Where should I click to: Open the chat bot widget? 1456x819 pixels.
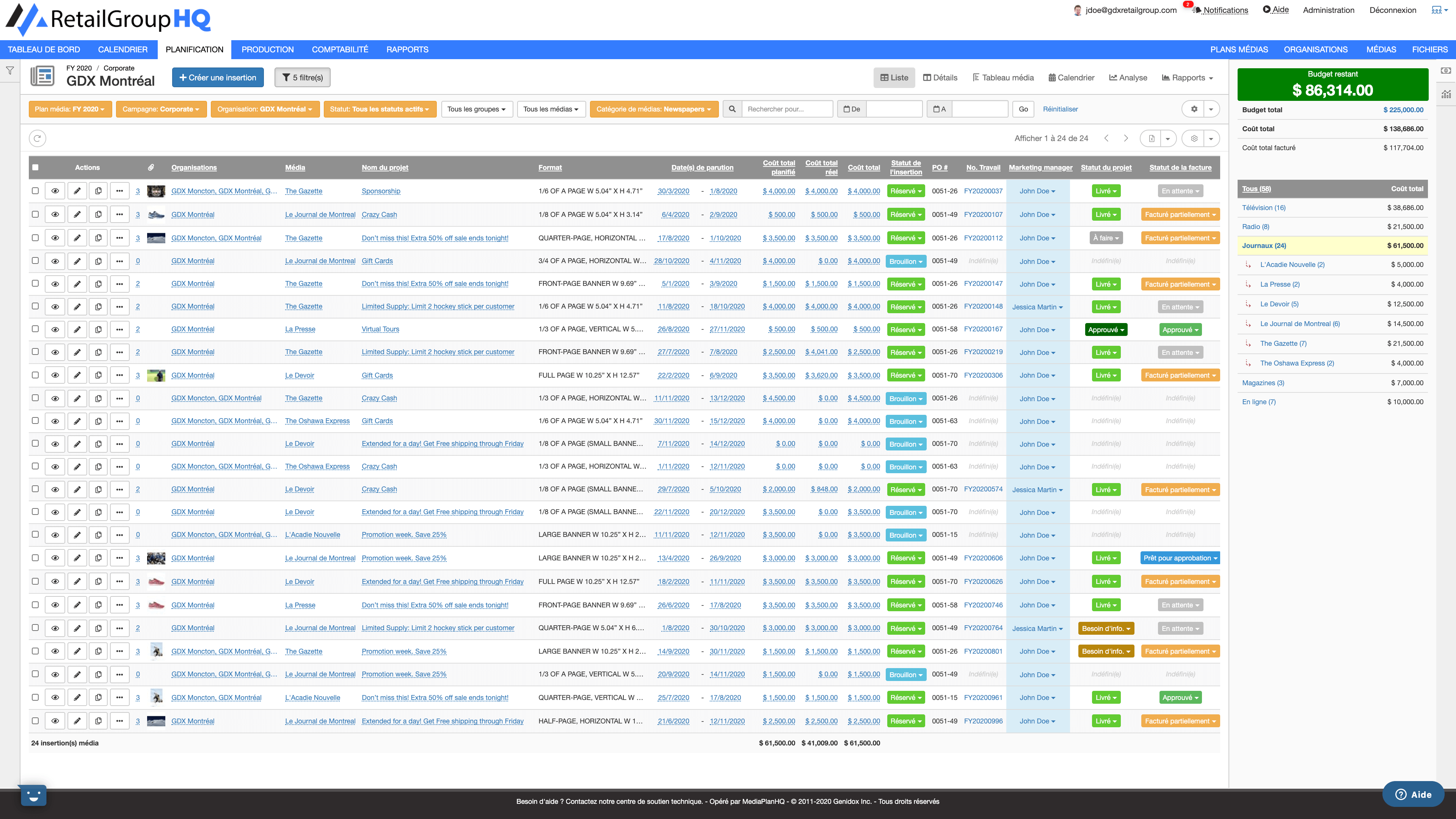point(33,795)
